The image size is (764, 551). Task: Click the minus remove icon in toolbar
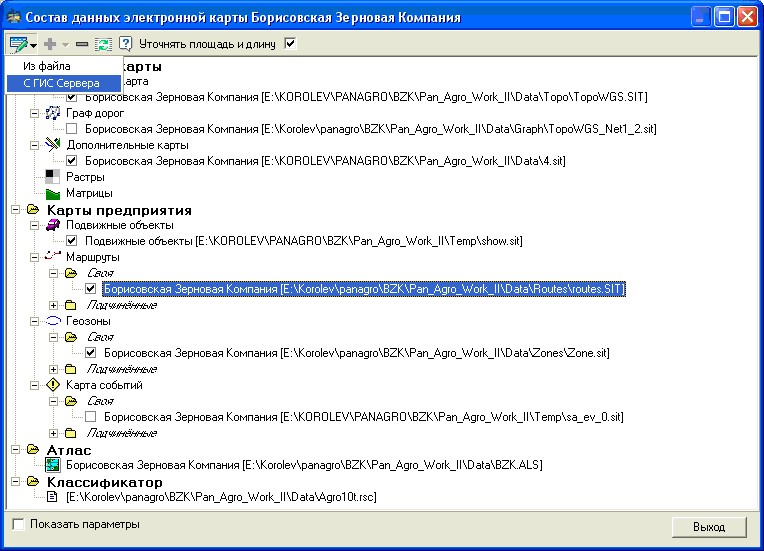point(81,44)
